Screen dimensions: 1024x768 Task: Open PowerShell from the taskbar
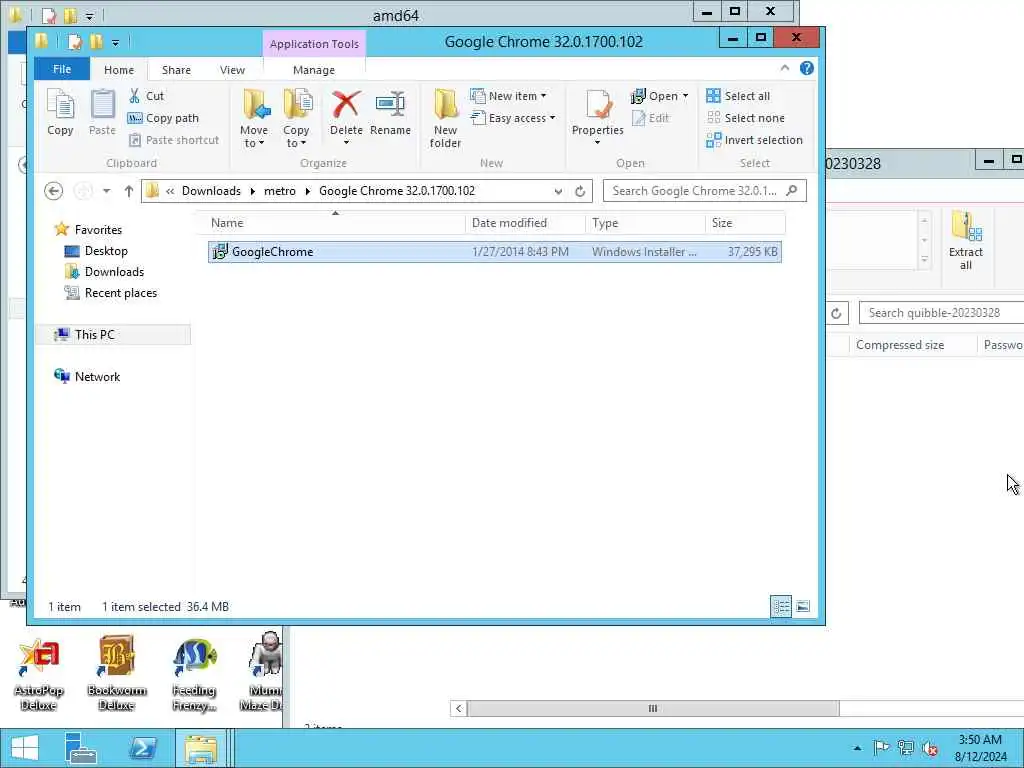[x=143, y=748]
